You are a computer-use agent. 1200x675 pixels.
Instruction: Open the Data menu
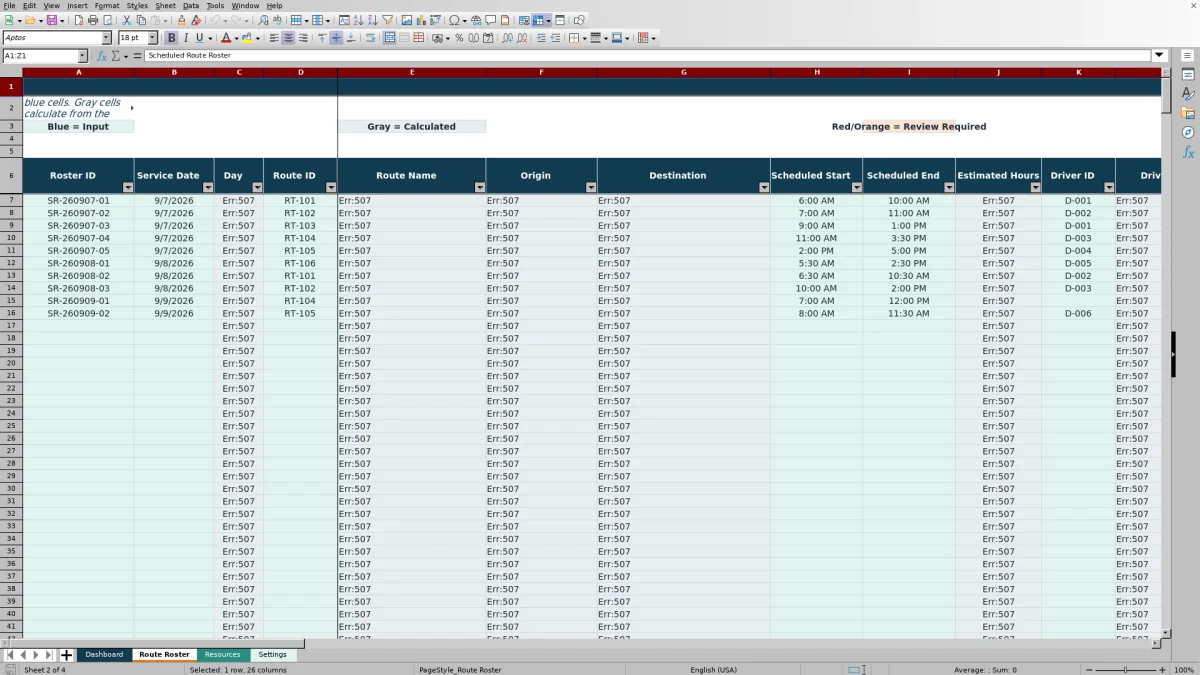[190, 6]
